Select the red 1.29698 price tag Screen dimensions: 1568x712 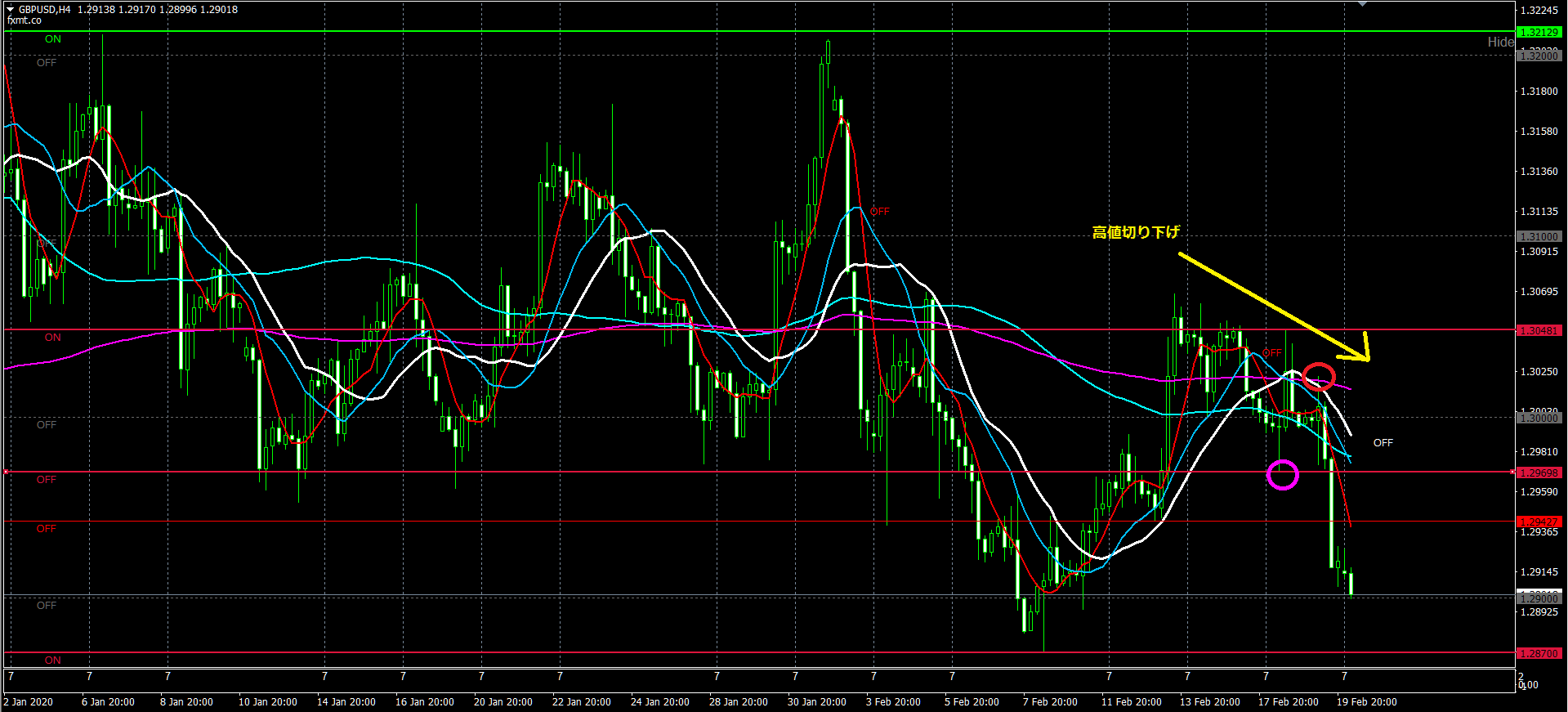point(1539,473)
